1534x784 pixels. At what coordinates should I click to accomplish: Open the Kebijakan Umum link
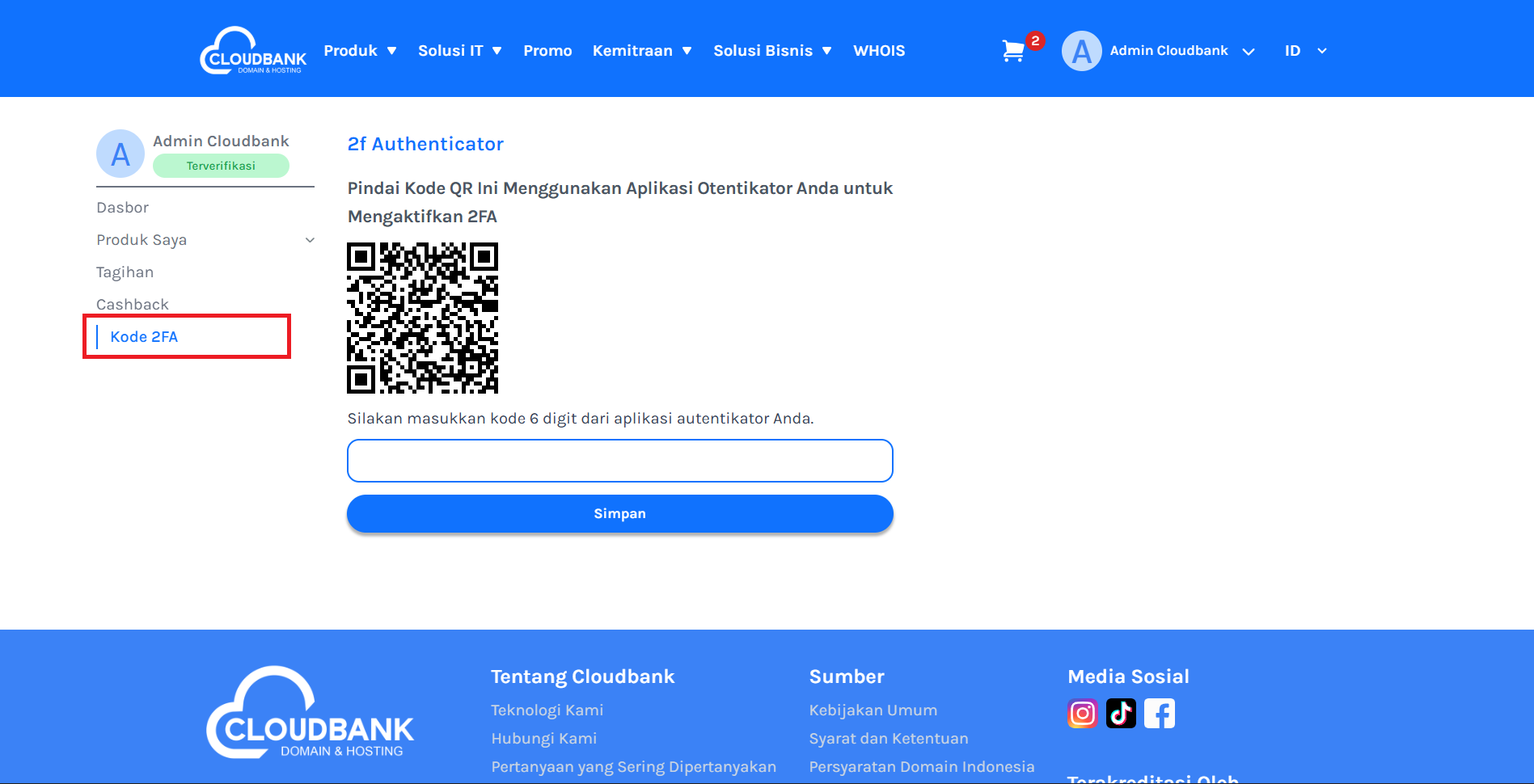pos(873,710)
